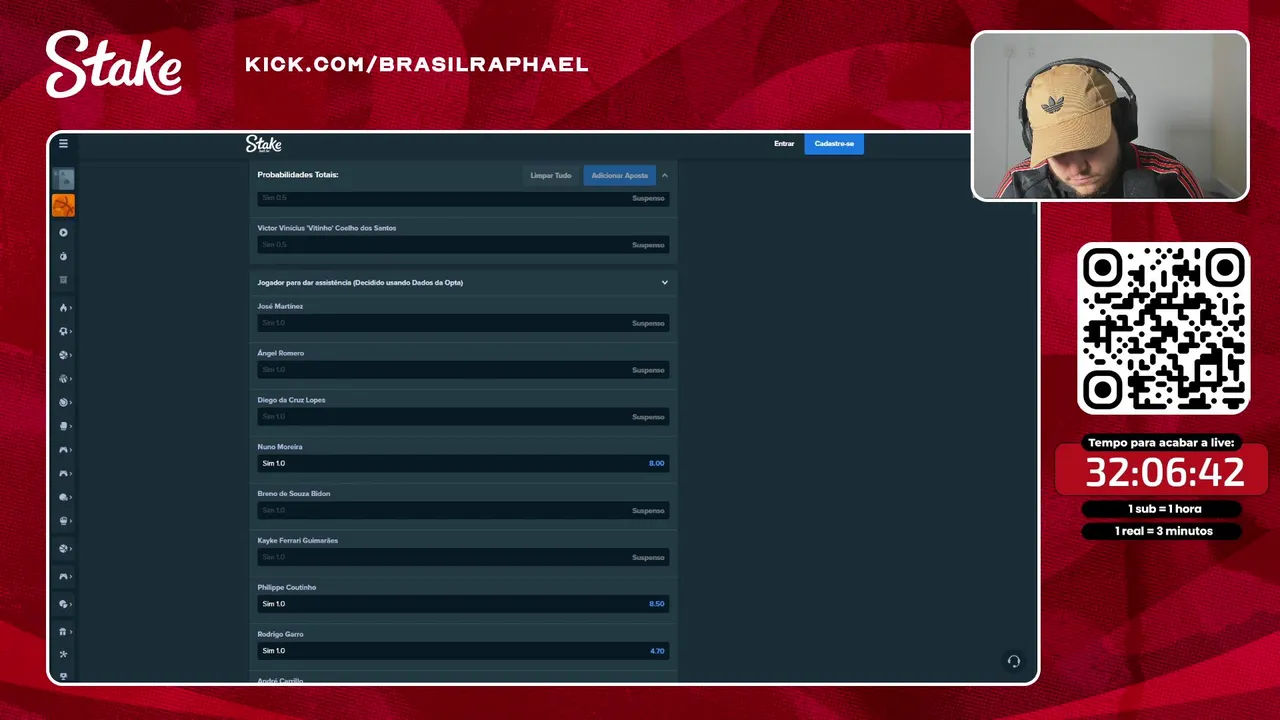This screenshot has height=720, width=1280.
Task: Click the 32:06:42 countdown timer
Action: 1165,472
